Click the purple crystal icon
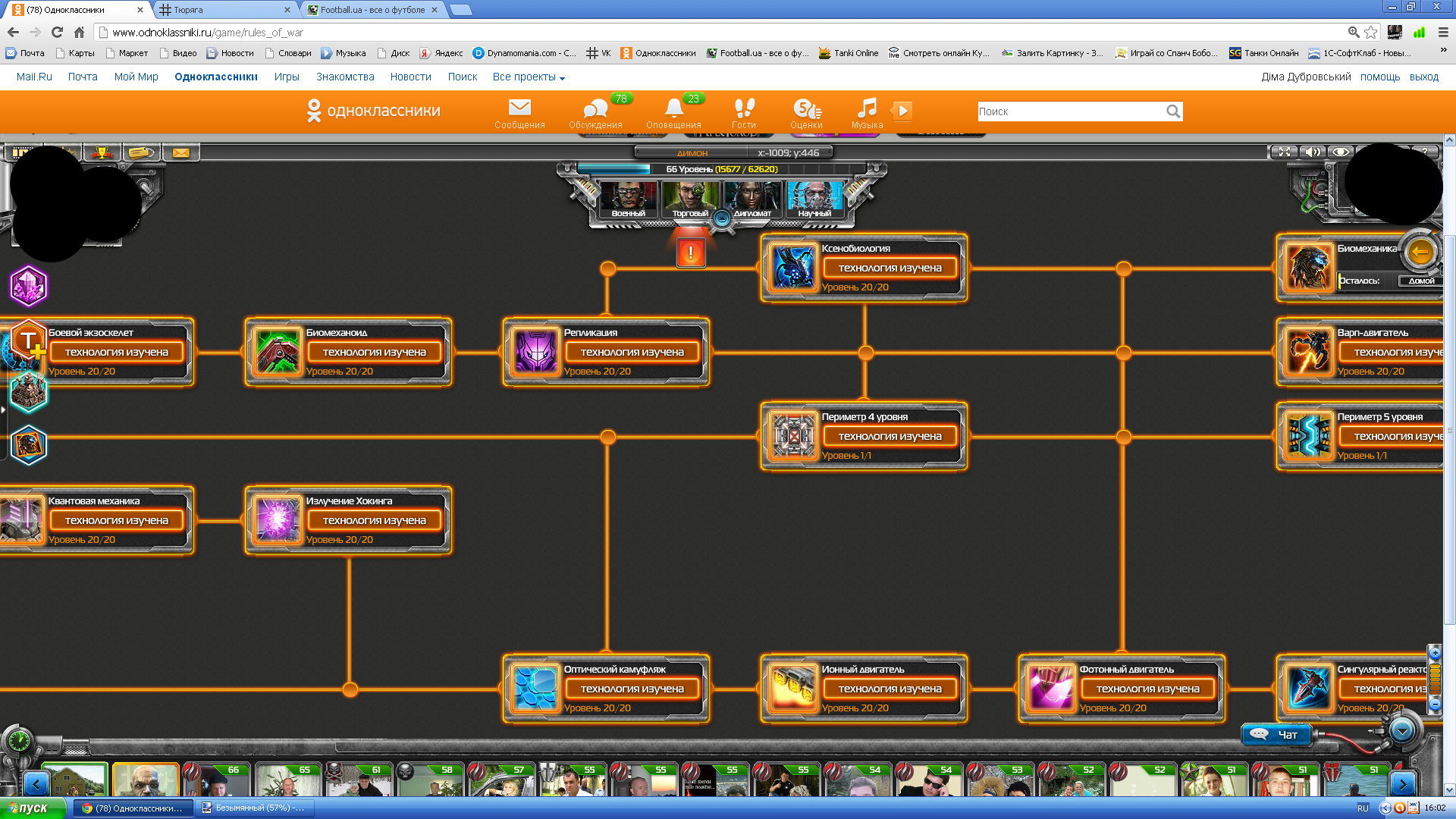The width and height of the screenshot is (1456, 819). point(29,286)
